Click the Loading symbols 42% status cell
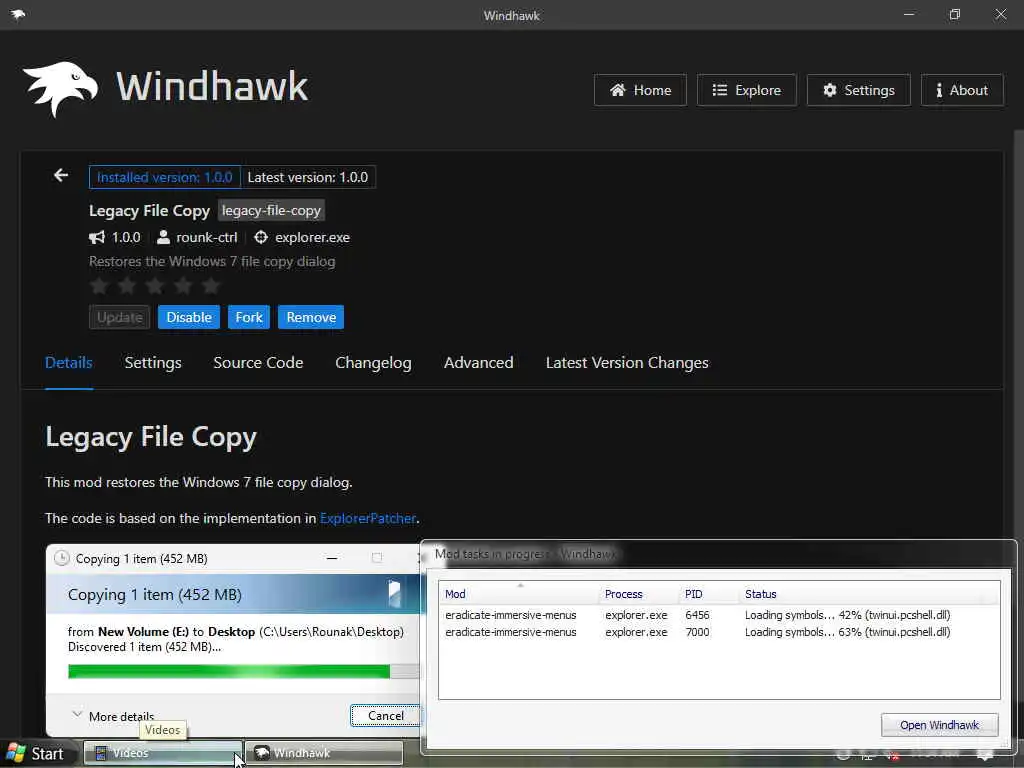Image resolution: width=1024 pixels, height=768 pixels. pos(848,615)
